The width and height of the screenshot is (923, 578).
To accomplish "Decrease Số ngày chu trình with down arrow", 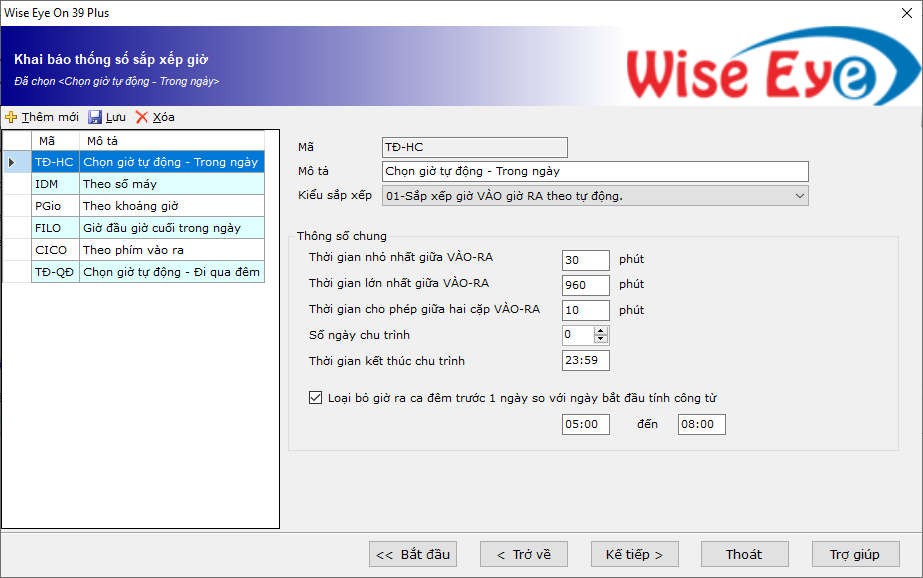I will pos(600,339).
